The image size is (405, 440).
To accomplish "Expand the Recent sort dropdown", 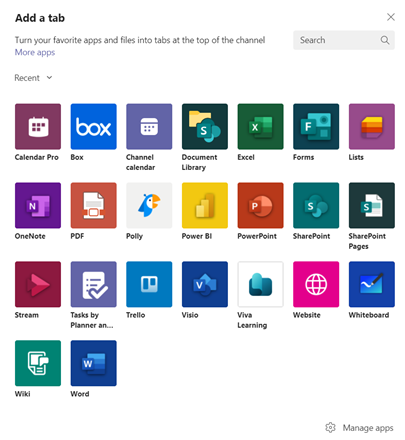I will 33,78.
